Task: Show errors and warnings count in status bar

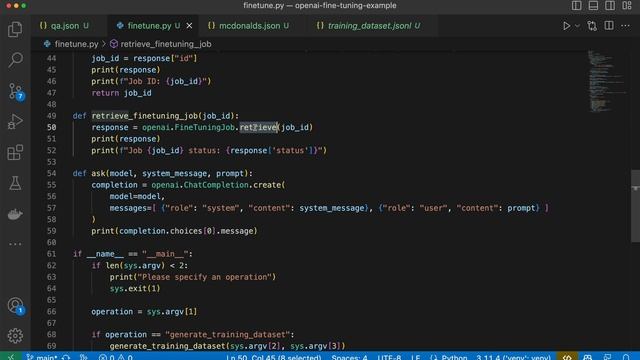Action: click(x=116, y=357)
